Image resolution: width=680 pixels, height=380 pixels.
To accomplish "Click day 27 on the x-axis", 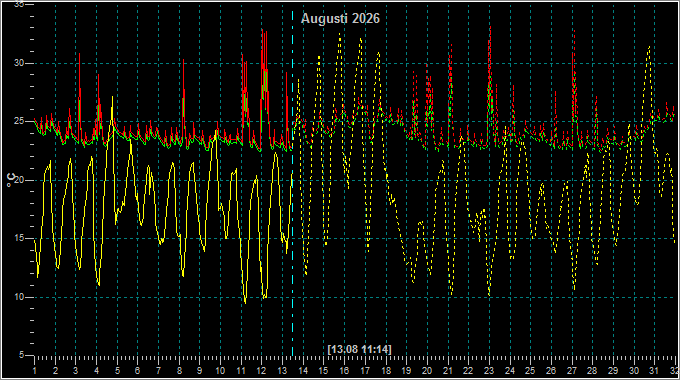I will 572,371.
